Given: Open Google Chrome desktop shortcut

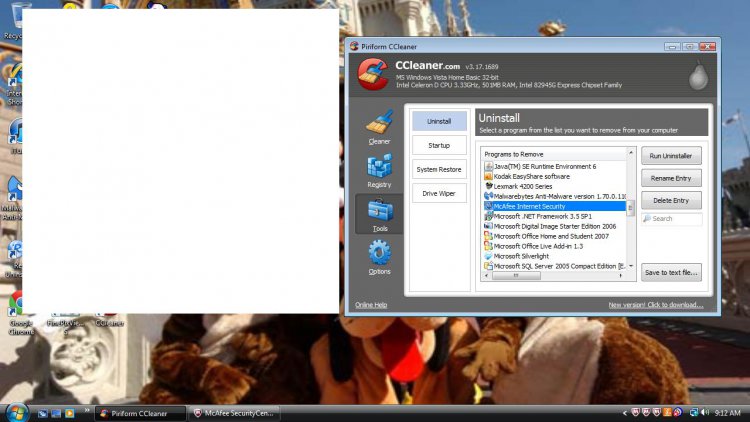Looking at the screenshot, I should pos(19,313).
